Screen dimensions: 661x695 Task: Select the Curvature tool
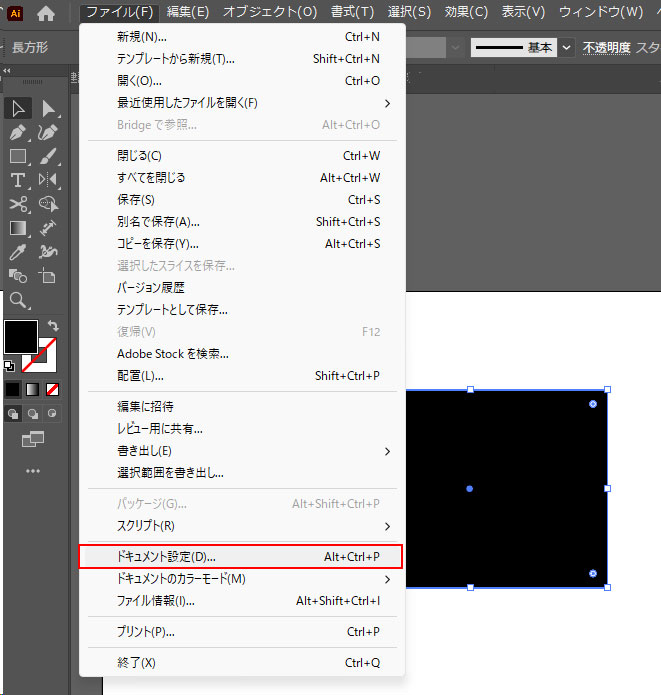[48, 133]
